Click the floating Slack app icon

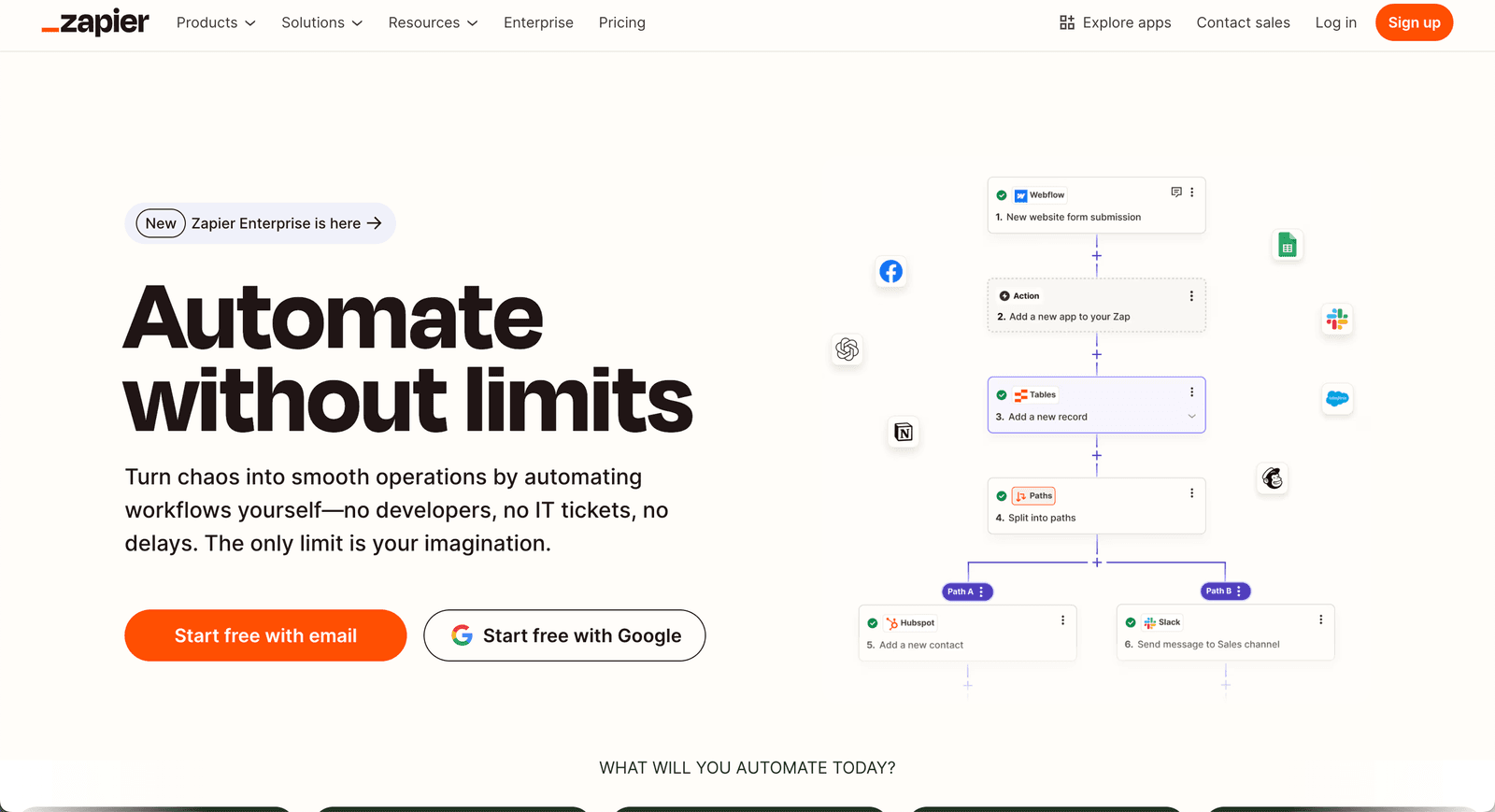[x=1336, y=320]
